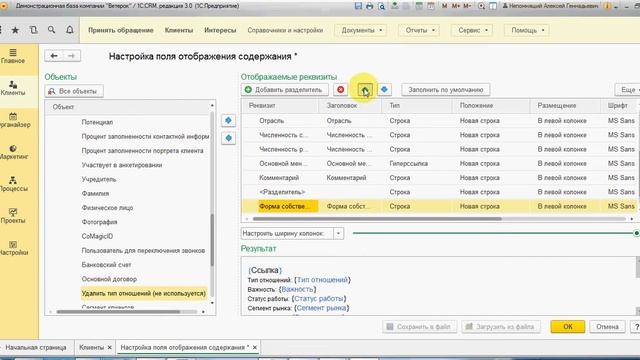The height and width of the screenshot is (360, 640).
Task: Open the Документы dropdown menu
Action: pos(361,30)
